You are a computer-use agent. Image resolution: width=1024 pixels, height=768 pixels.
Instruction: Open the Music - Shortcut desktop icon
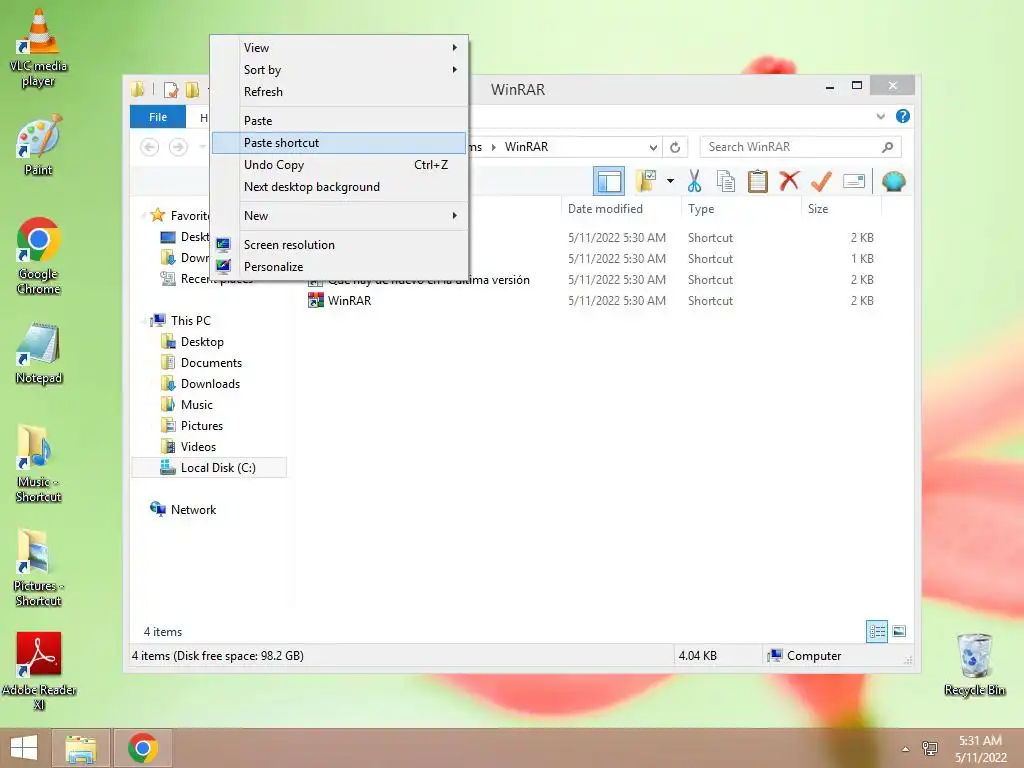point(39,464)
